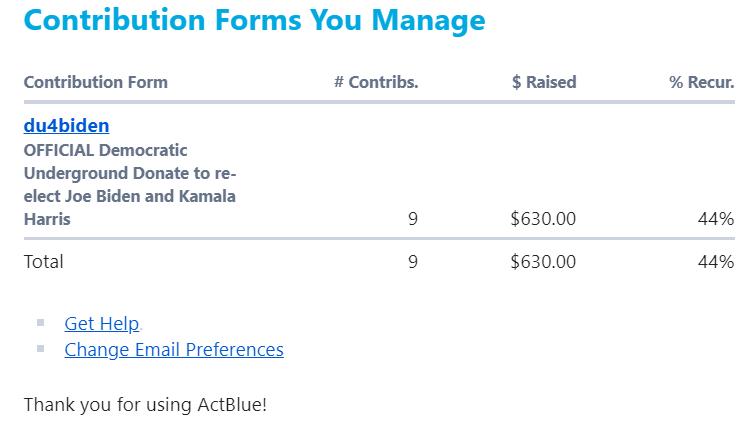Screen dimensions: 747x426
Task: Click the square bullet beside Get Help
Action: [x=41, y=322]
